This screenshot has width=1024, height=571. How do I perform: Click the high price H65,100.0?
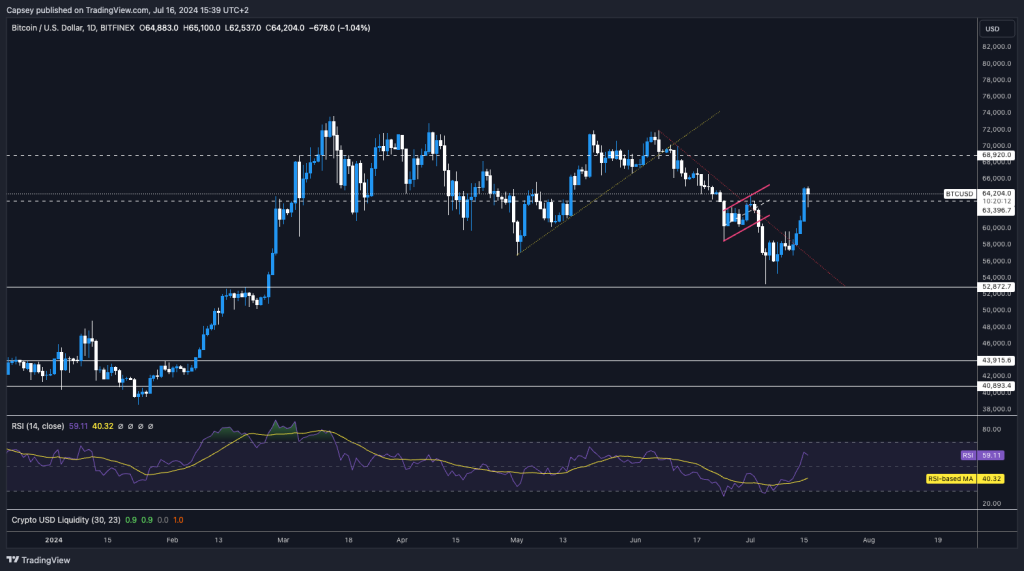[x=201, y=28]
